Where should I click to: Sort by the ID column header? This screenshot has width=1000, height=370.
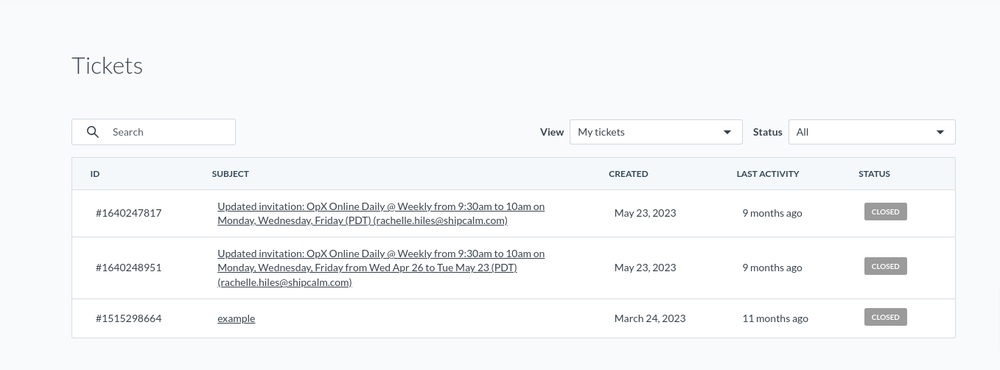[95, 174]
